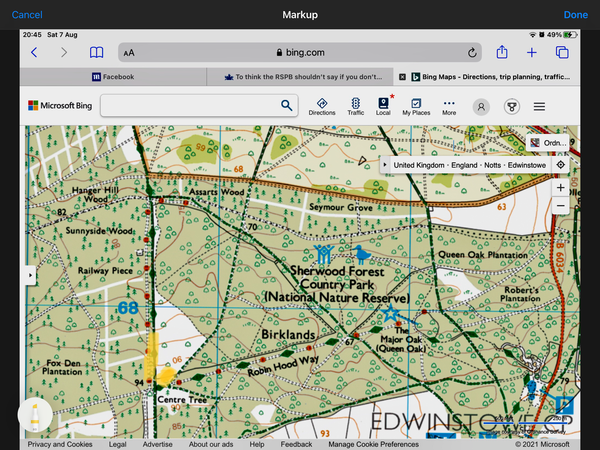
Task: Reload the page with refresh icon
Action: 472,52
